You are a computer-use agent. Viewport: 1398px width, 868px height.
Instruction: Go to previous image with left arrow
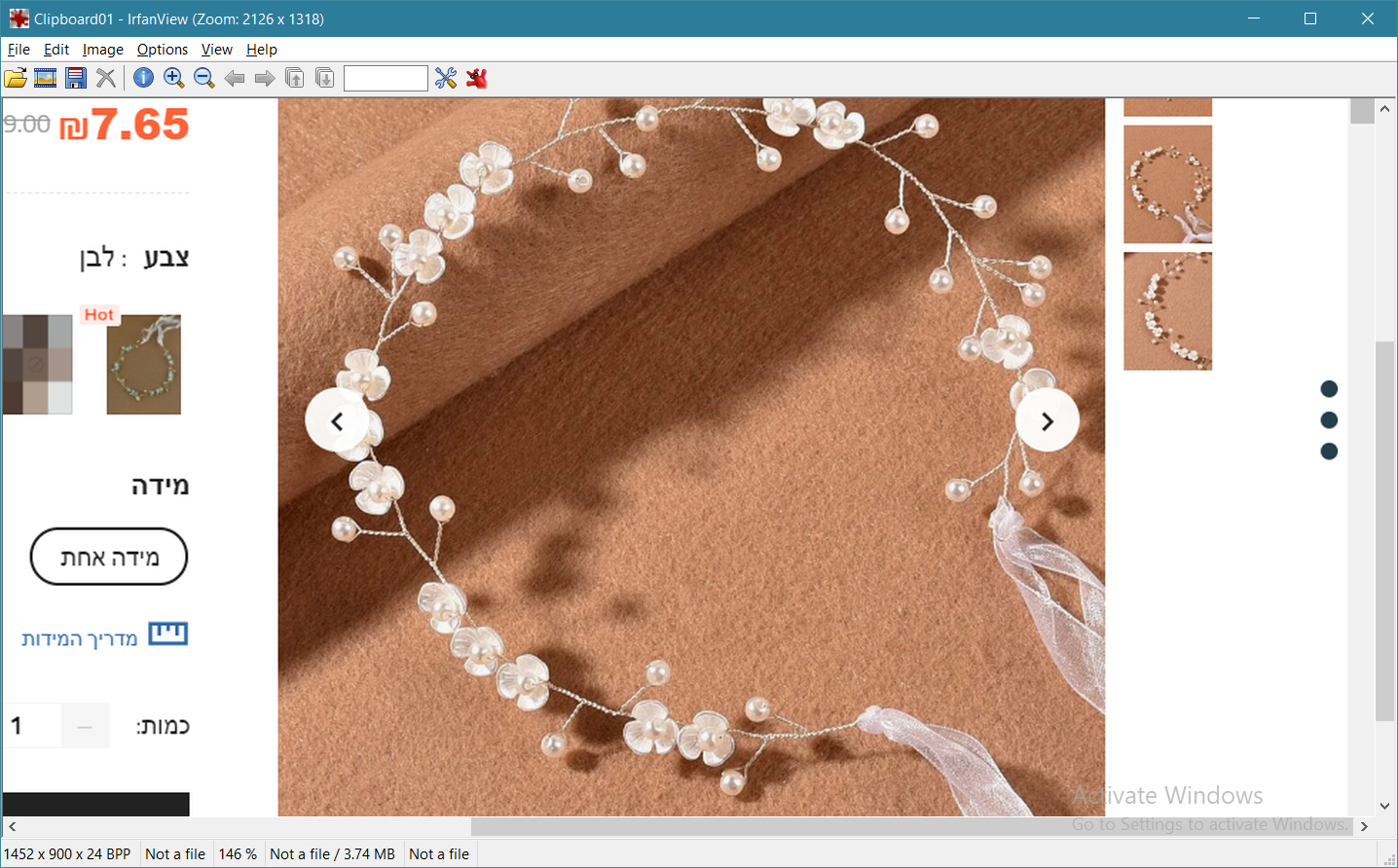point(235,79)
